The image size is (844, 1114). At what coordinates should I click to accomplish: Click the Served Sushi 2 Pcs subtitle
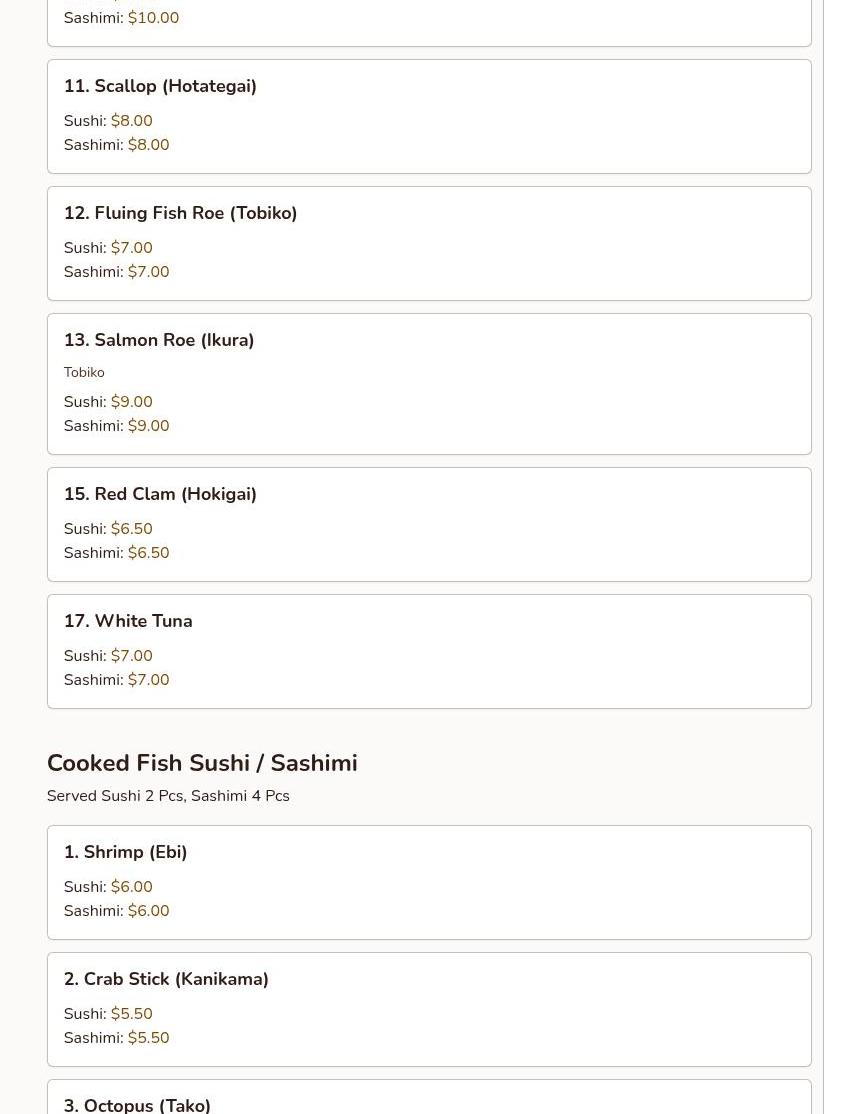point(168,796)
